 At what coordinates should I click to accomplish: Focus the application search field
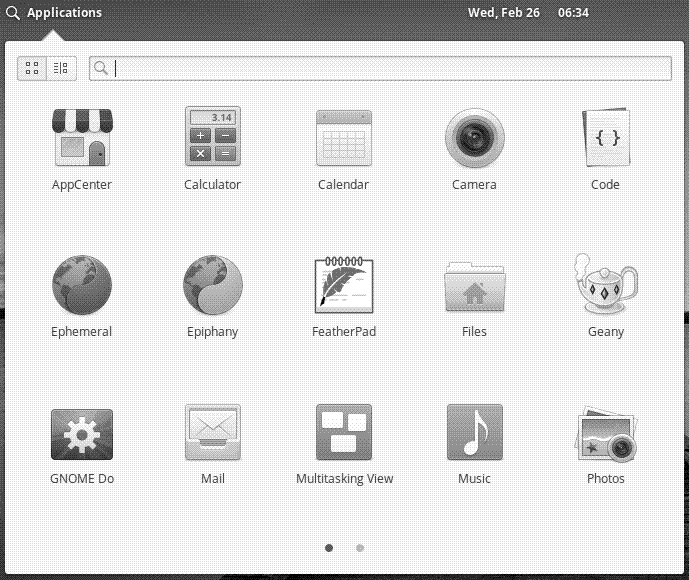[x=381, y=68]
